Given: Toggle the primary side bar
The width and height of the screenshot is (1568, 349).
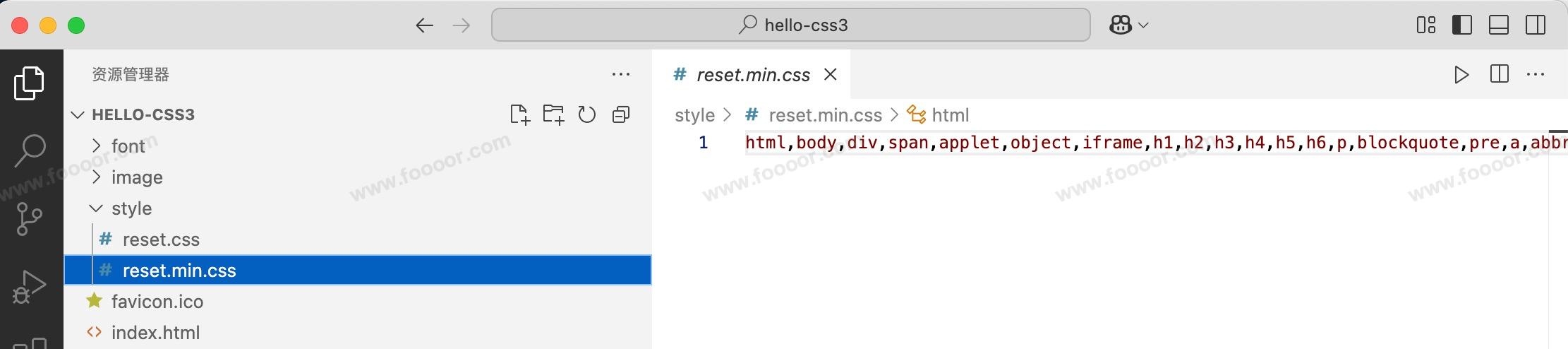Looking at the screenshot, I should (1462, 25).
